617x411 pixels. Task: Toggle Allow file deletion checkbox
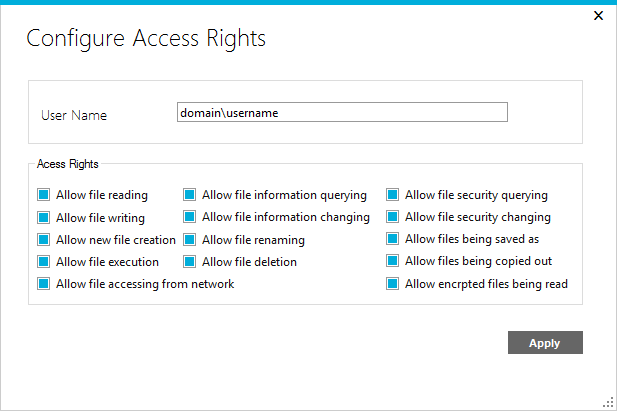190,262
